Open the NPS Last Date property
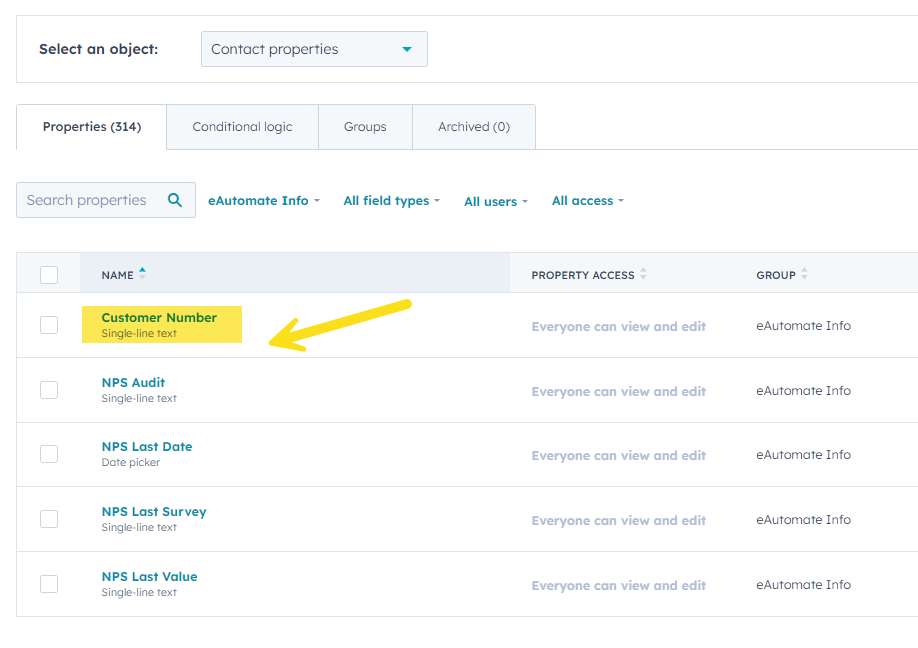Screen dimensions: 918x648 click(x=147, y=447)
